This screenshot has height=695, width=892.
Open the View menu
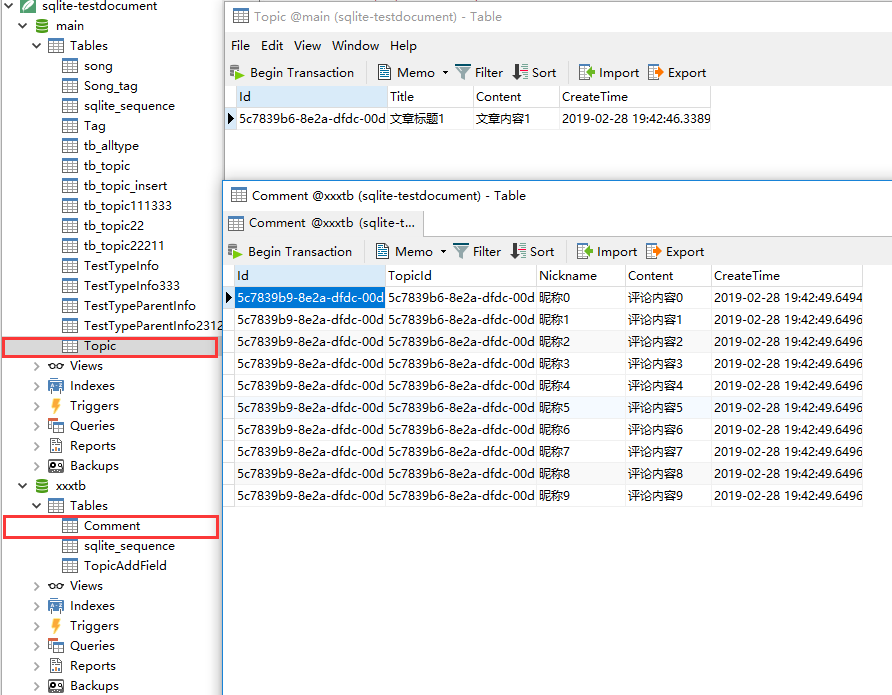click(307, 45)
